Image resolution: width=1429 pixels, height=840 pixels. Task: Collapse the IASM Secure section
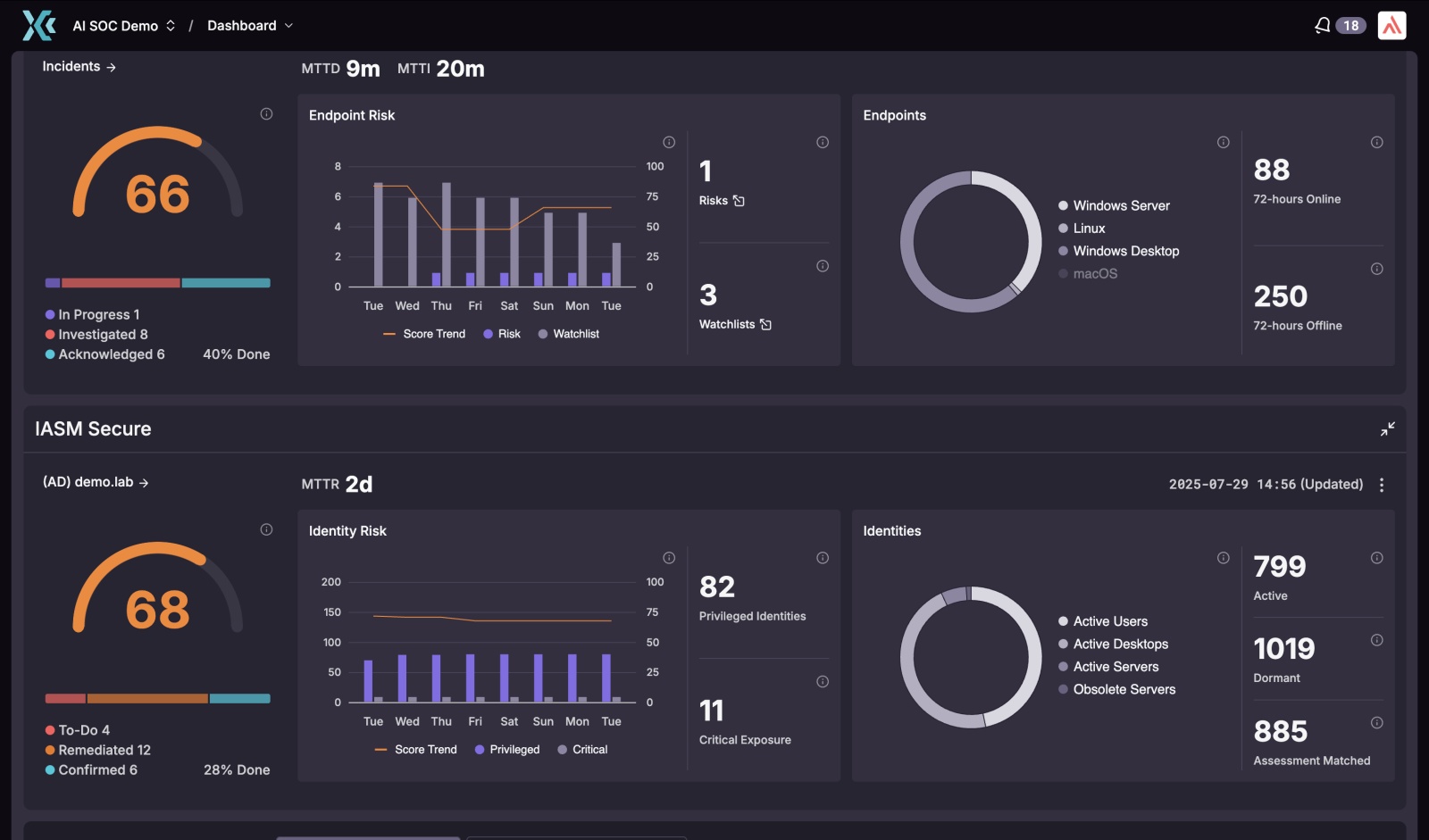[x=1387, y=429]
